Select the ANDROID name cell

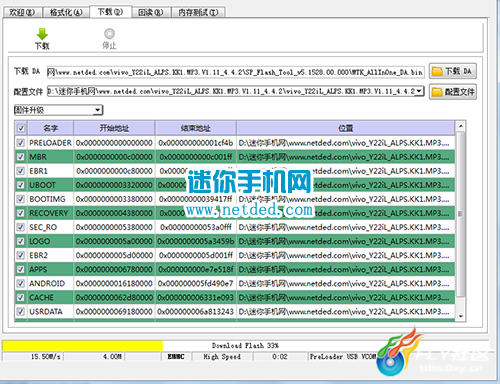coord(50,283)
